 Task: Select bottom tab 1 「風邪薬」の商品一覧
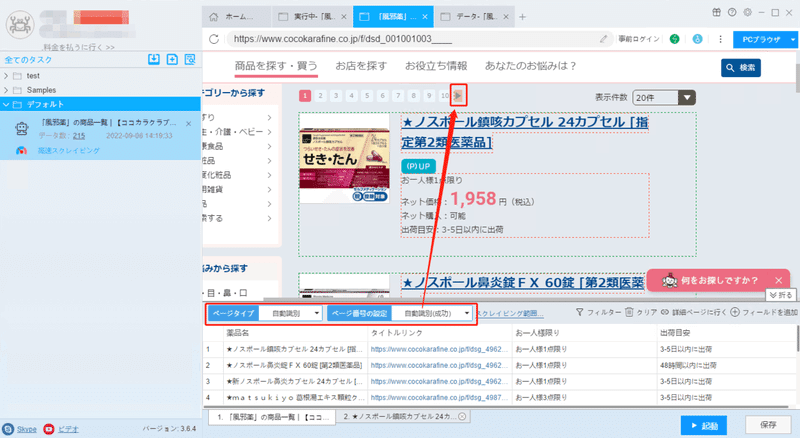pyautogui.click(x=272, y=417)
